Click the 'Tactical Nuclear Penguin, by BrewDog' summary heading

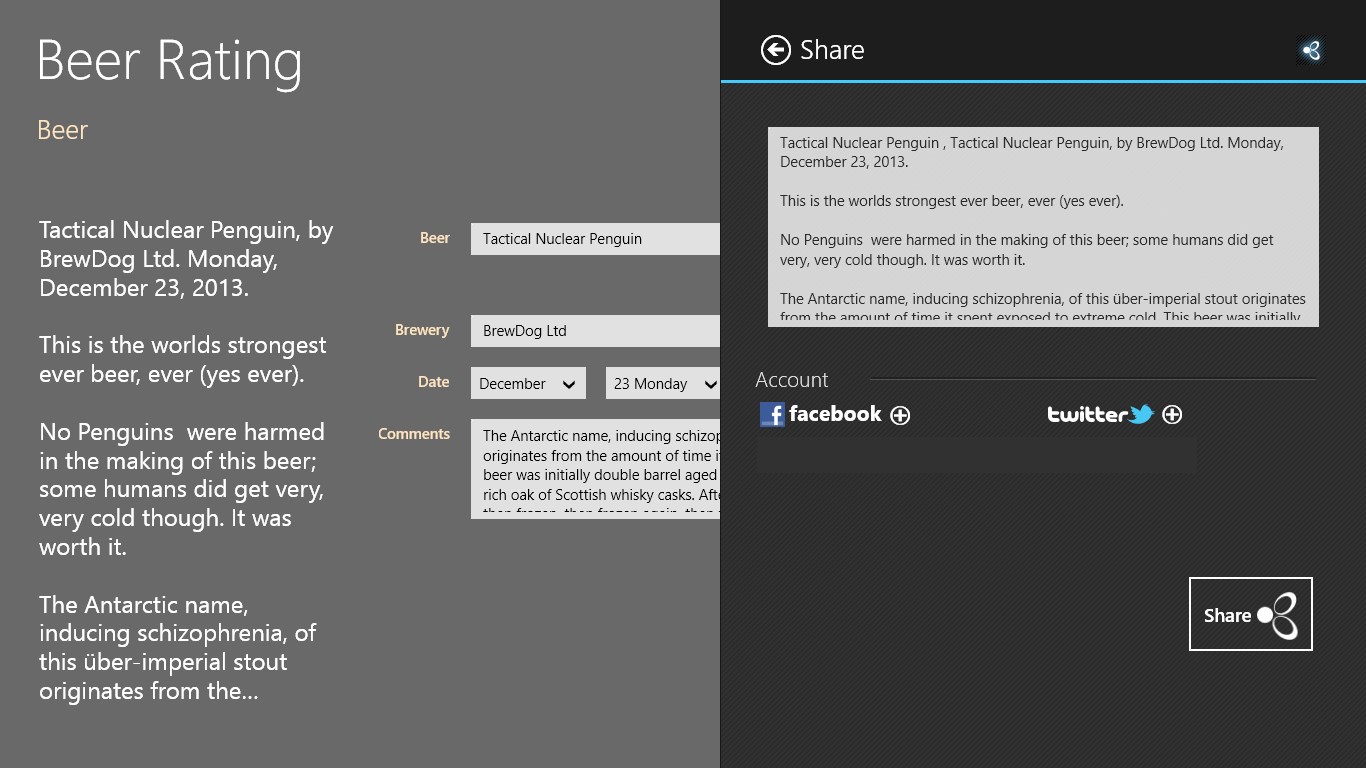tap(186, 259)
